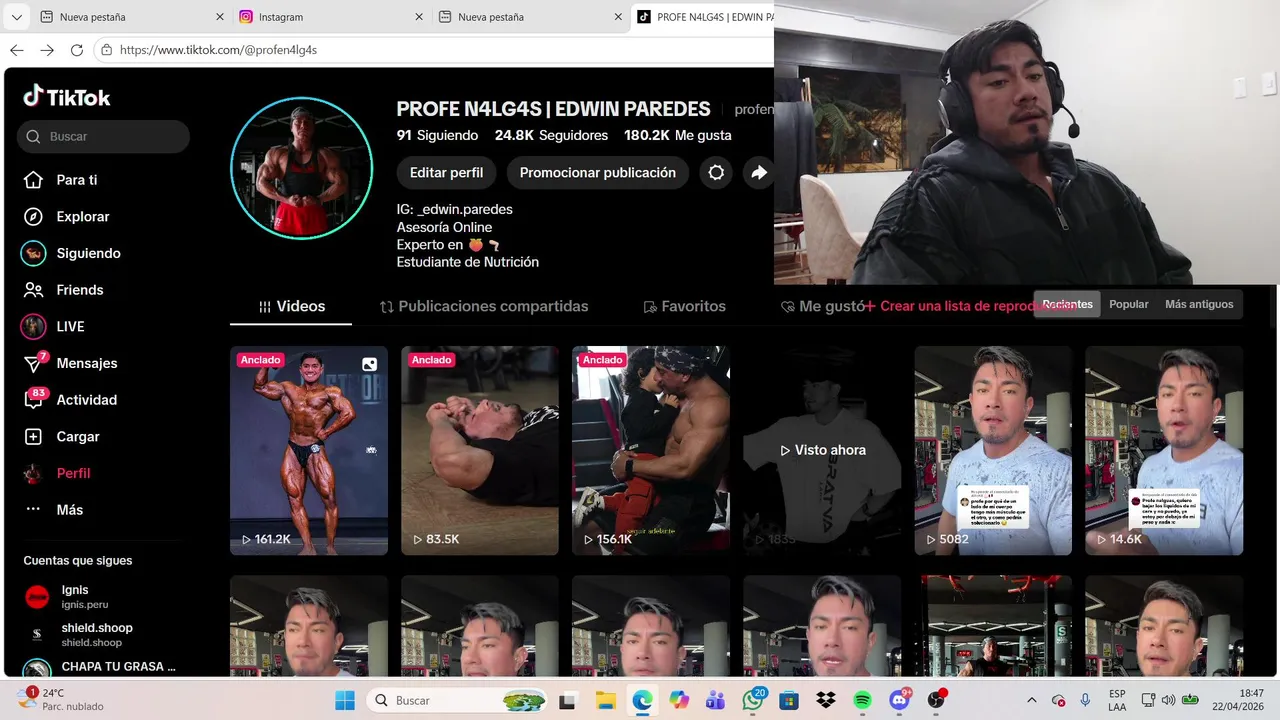The height and width of the screenshot is (720, 1280).
Task: Switch to Publicaciones compartidas tab
Action: (484, 307)
